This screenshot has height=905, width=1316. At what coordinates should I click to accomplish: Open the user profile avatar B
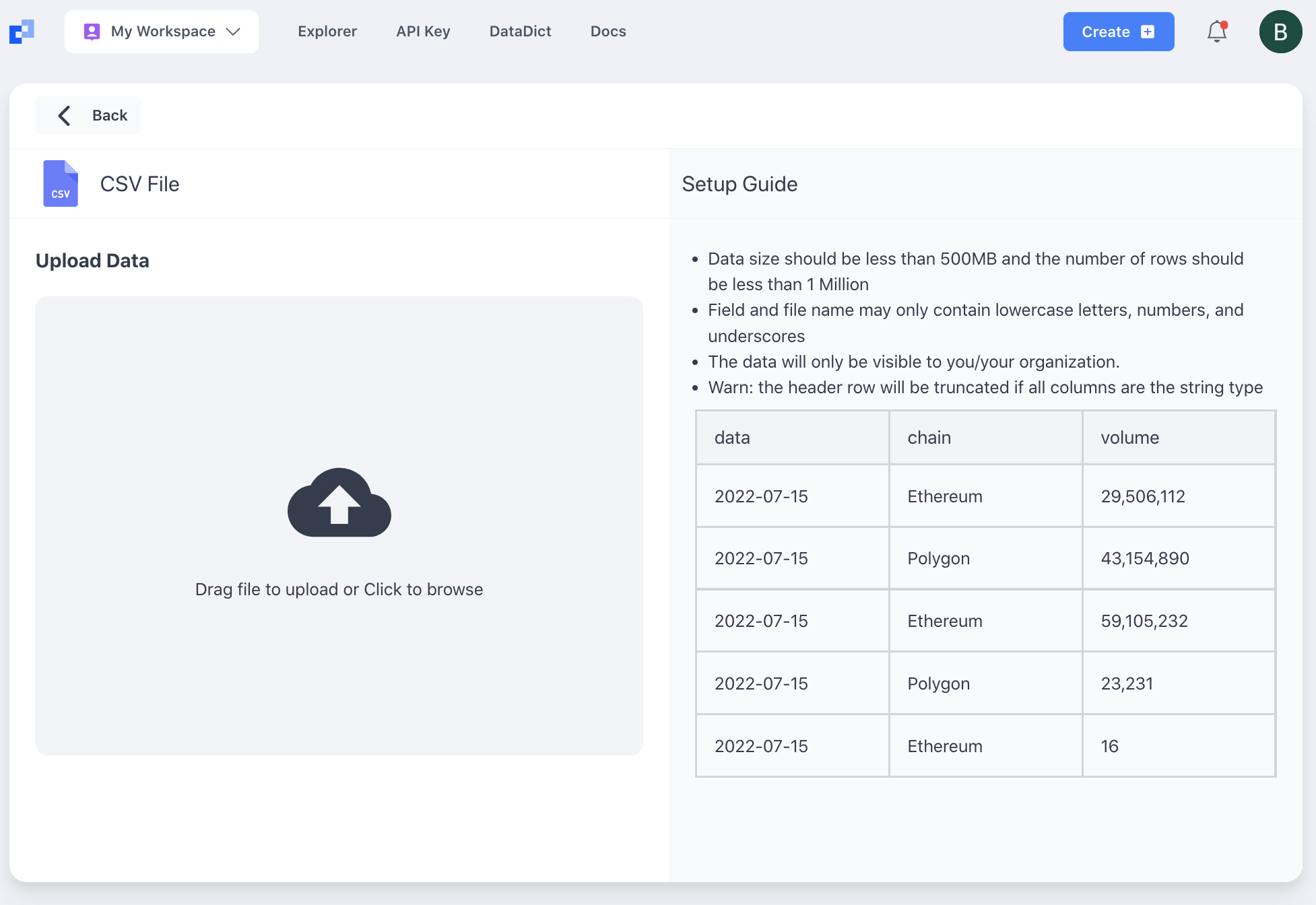pos(1280,32)
